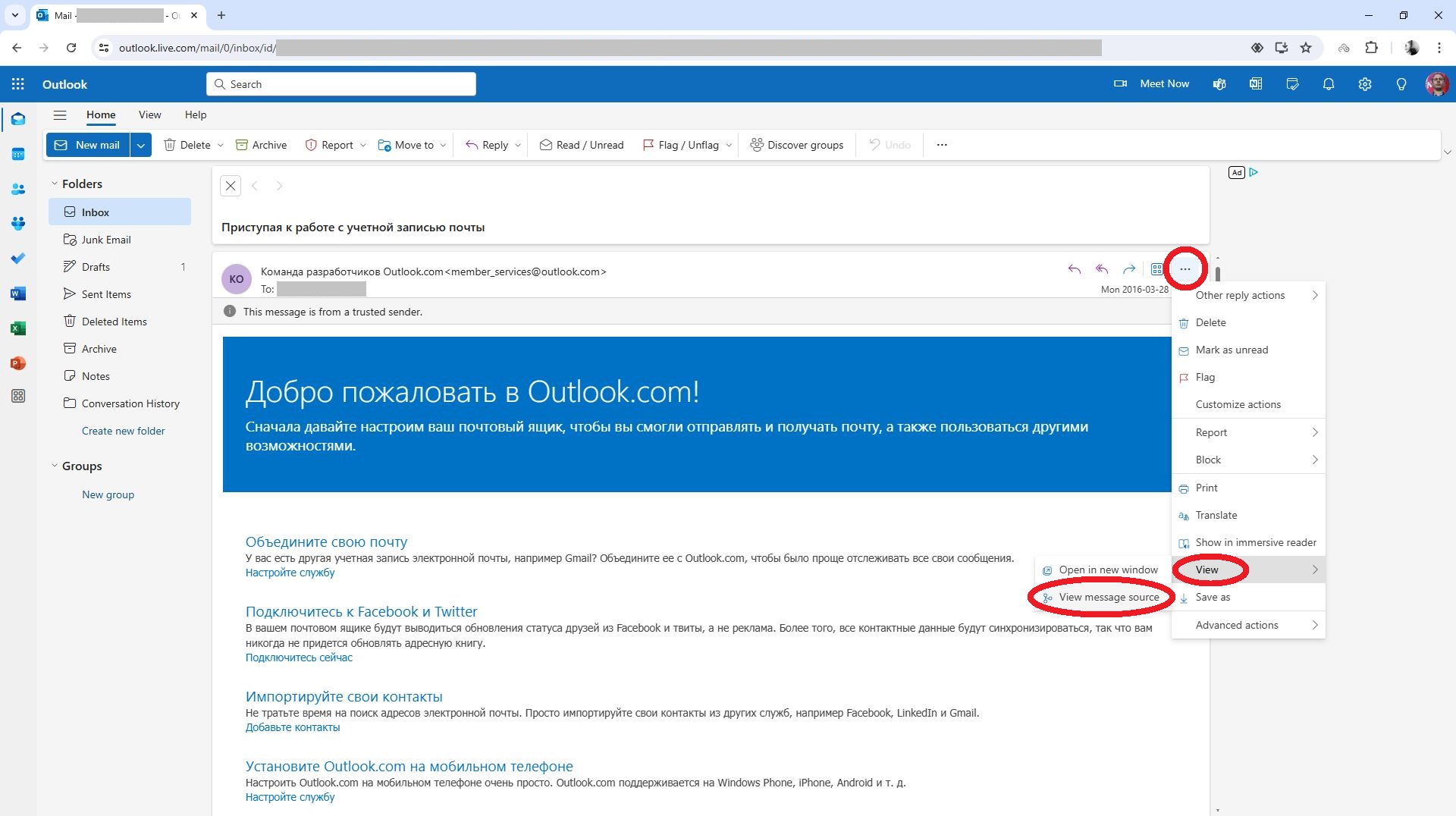Start a Meet Now call
The width and height of the screenshot is (1456, 816).
point(1151,84)
